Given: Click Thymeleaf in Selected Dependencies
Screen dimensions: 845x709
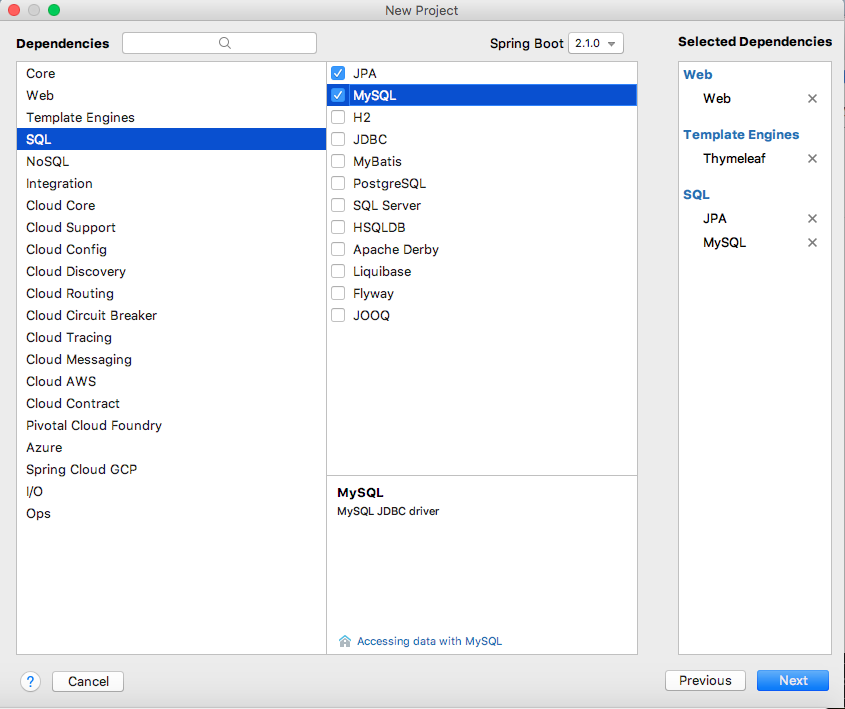Looking at the screenshot, I should (734, 158).
